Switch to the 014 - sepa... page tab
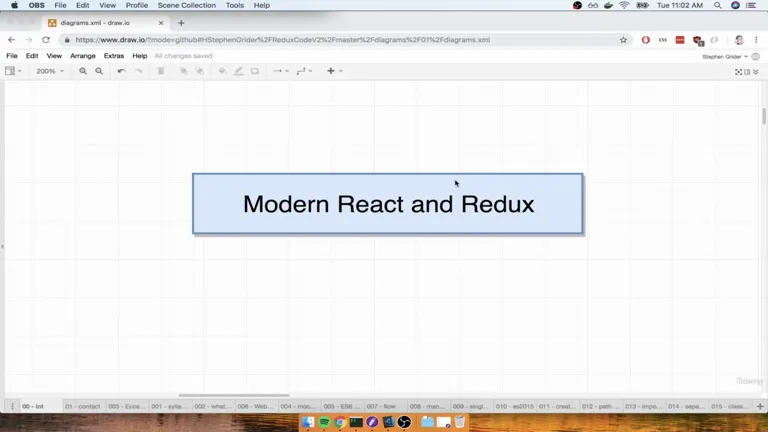 pyautogui.click(x=687, y=406)
